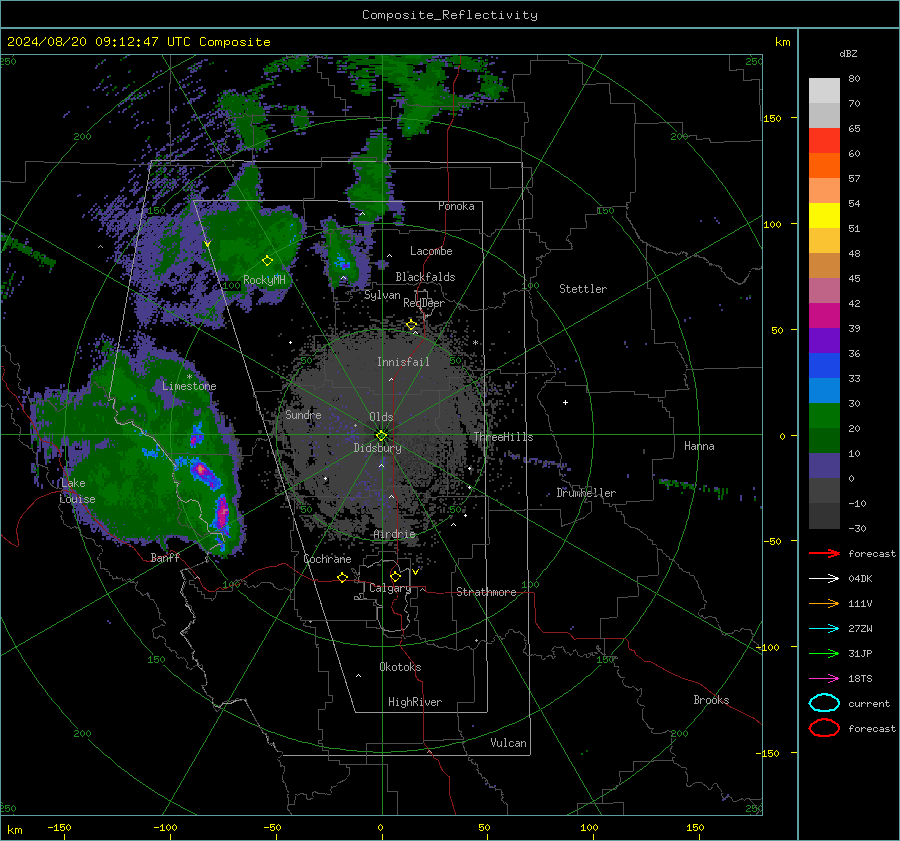Click the white 04DK arrow legend icon
The image size is (900, 841).
[824, 578]
